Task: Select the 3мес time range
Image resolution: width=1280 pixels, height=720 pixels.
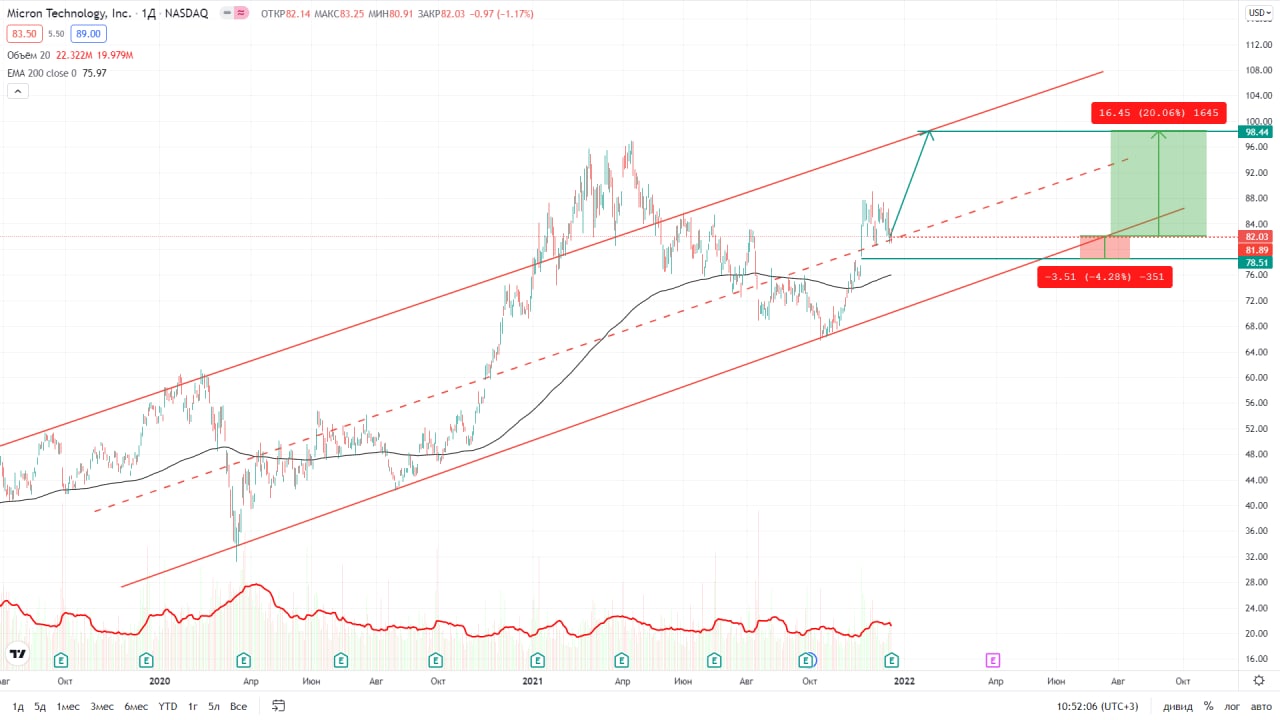Action: [102, 706]
